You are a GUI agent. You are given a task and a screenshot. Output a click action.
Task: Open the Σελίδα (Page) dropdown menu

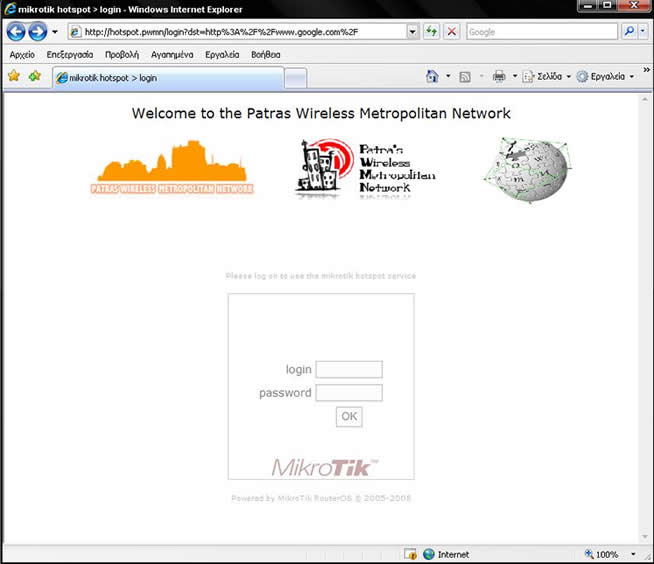pyautogui.click(x=547, y=76)
